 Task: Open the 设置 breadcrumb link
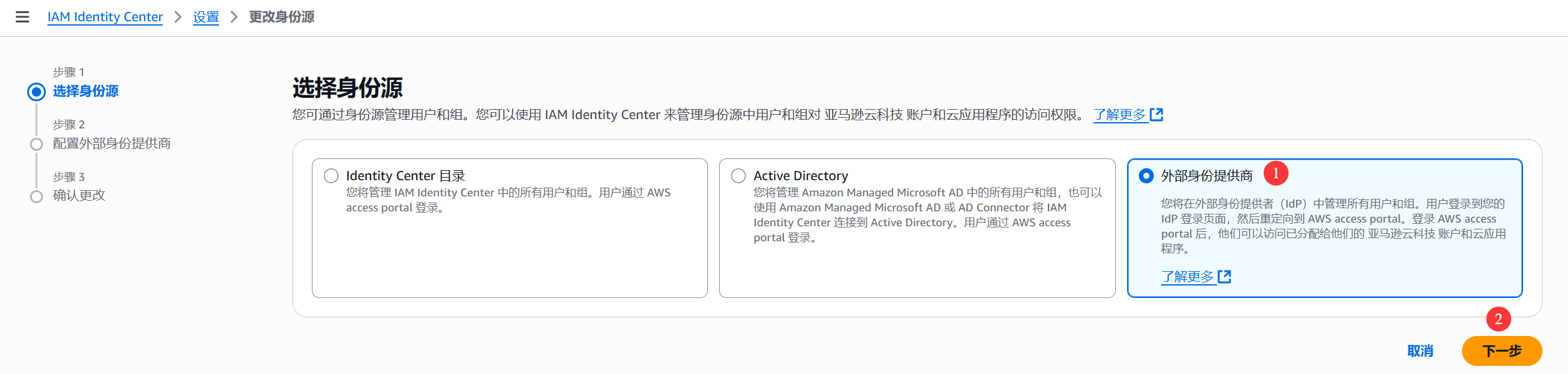point(206,17)
